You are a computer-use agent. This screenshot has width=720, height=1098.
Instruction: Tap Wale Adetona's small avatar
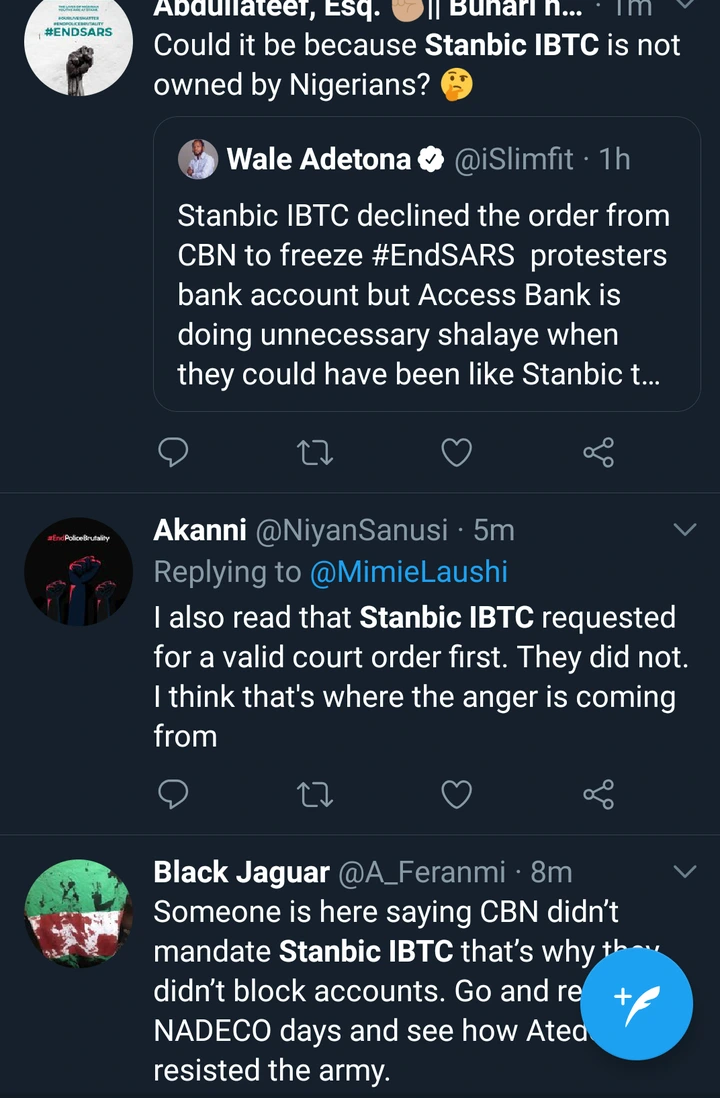(x=198, y=159)
